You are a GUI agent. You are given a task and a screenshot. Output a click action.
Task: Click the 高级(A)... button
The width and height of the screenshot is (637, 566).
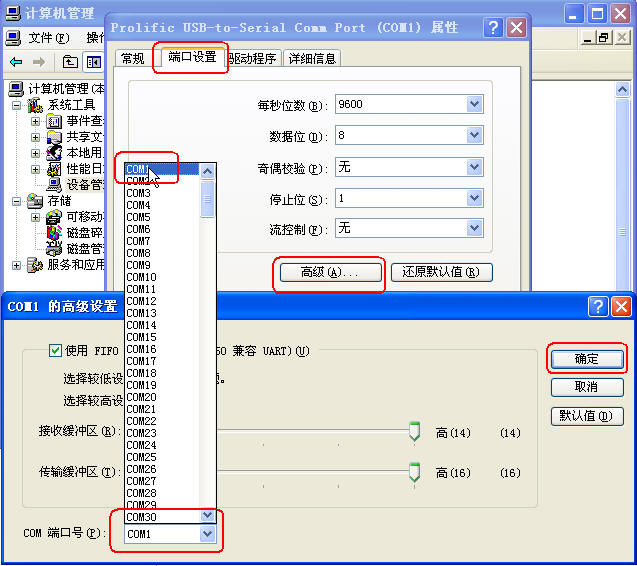coord(328,272)
